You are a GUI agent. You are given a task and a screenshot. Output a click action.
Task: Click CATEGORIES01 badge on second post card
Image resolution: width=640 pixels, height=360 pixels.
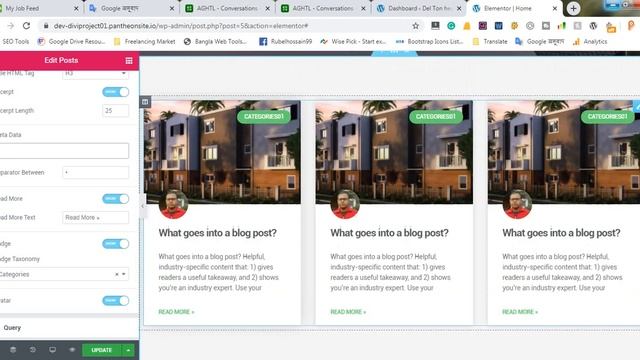point(436,117)
